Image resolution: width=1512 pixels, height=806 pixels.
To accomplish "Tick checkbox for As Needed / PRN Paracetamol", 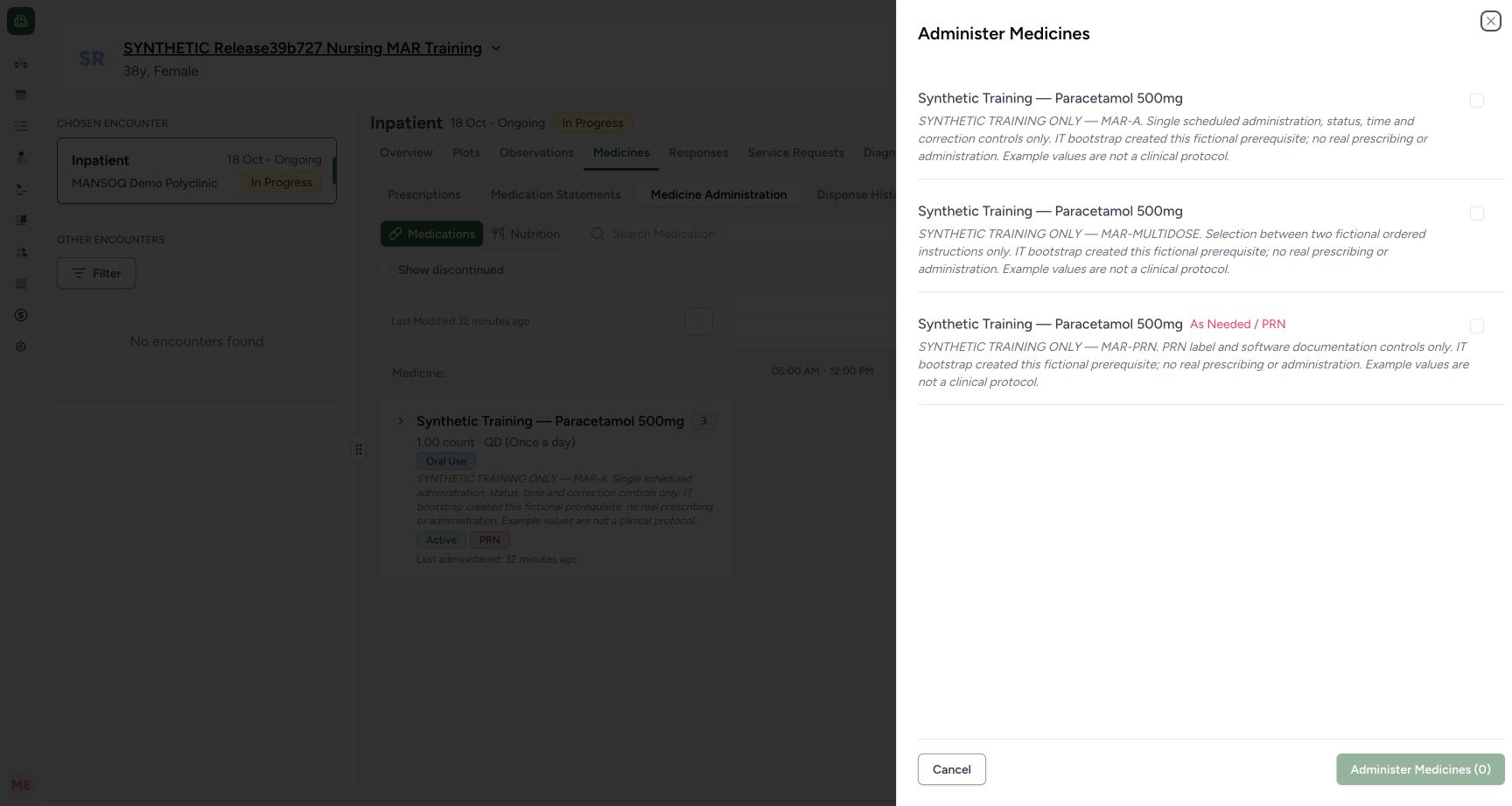I will pyautogui.click(x=1477, y=326).
